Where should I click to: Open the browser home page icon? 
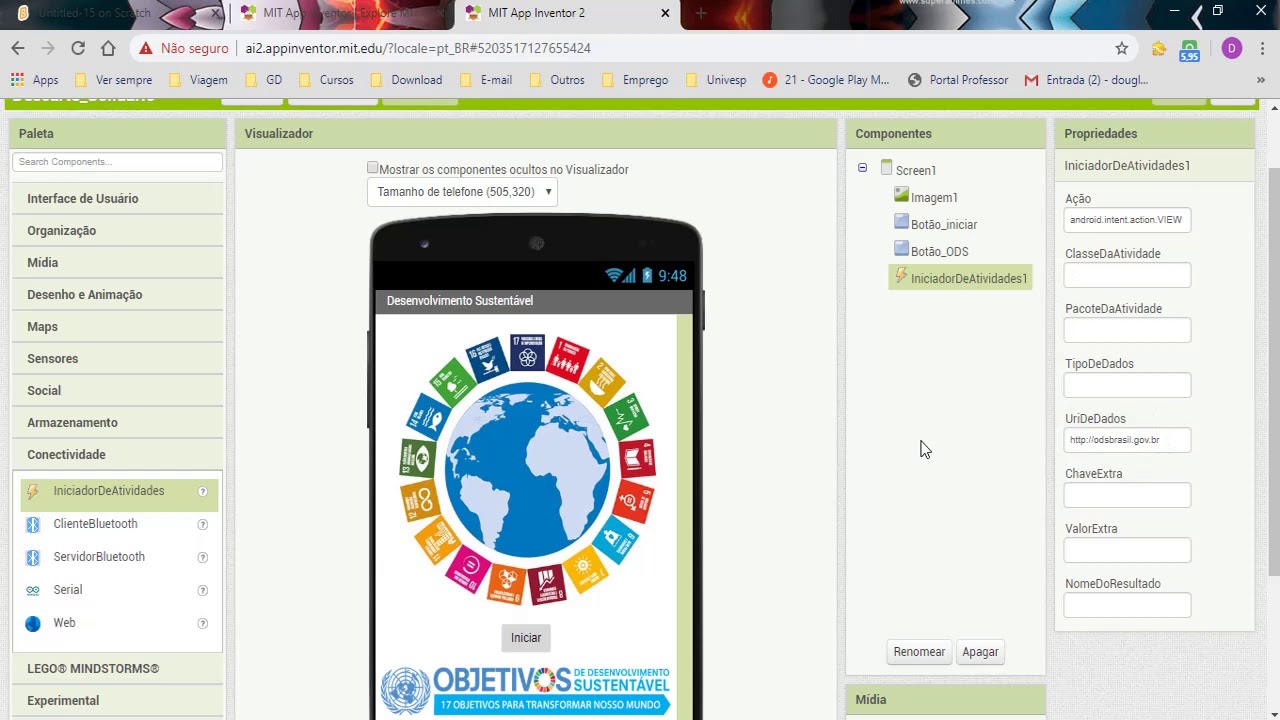(x=108, y=48)
